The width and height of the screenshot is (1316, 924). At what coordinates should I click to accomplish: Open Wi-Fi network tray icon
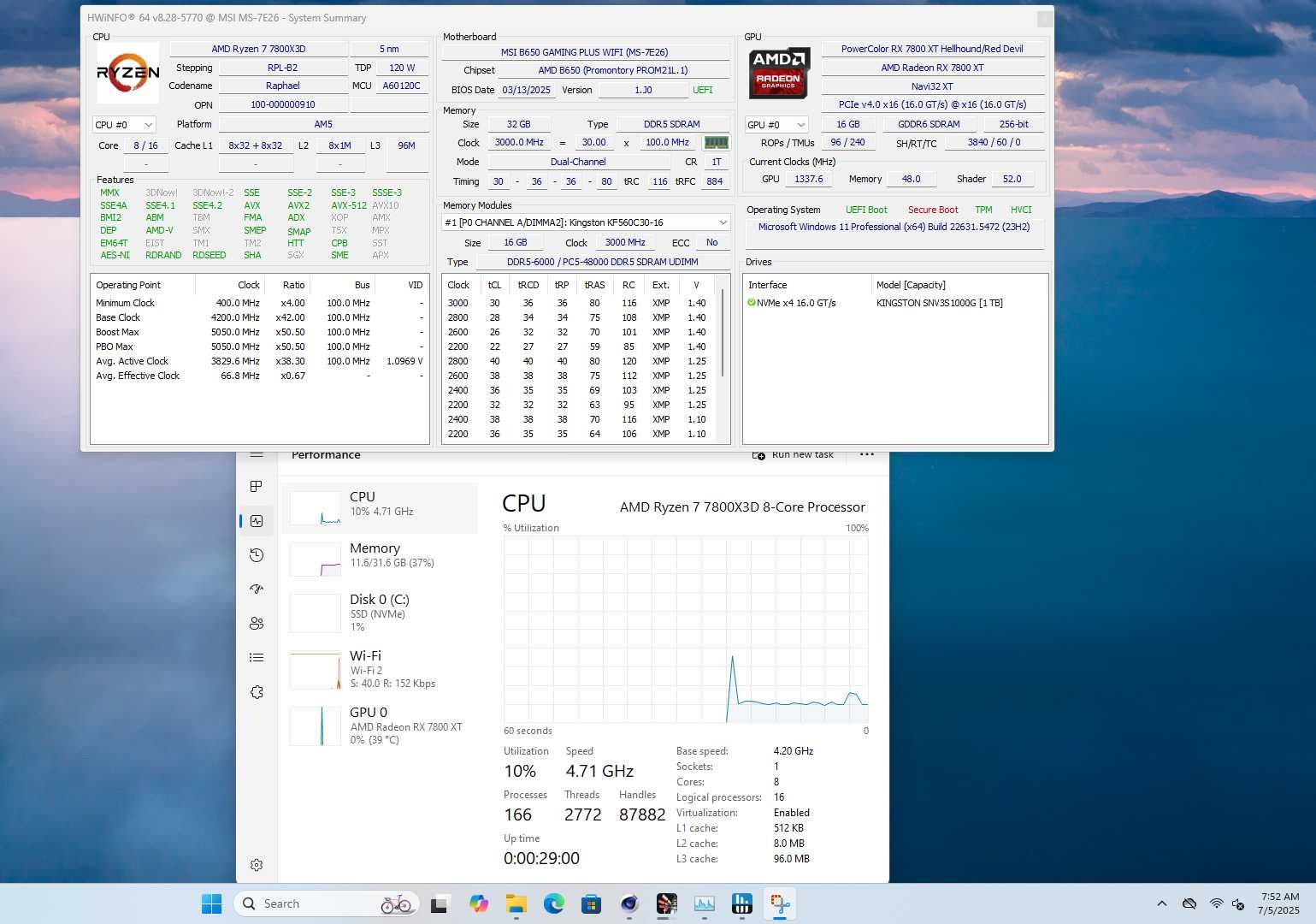(x=1216, y=903)
